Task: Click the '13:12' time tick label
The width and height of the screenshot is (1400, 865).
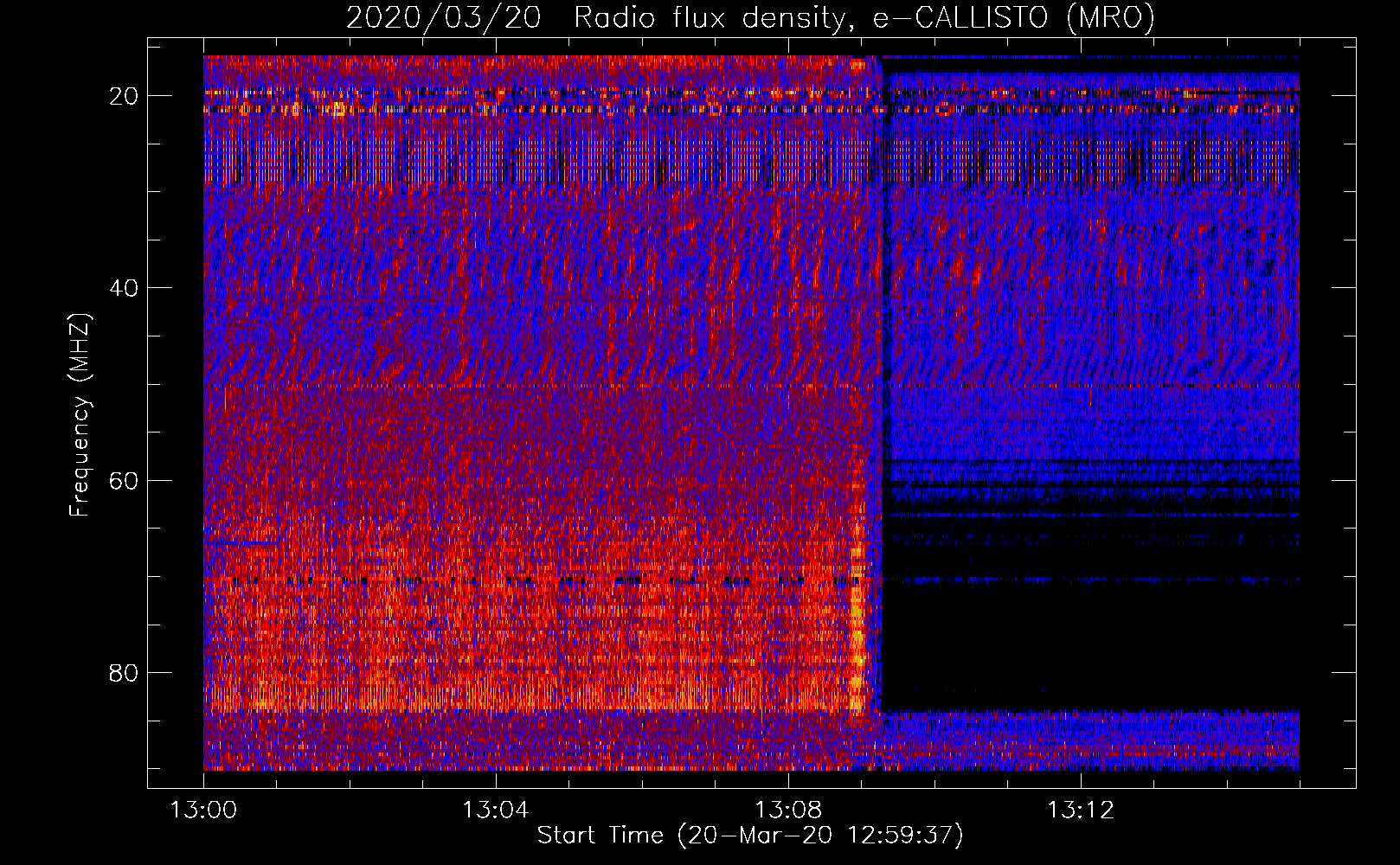Action: 1081,811
